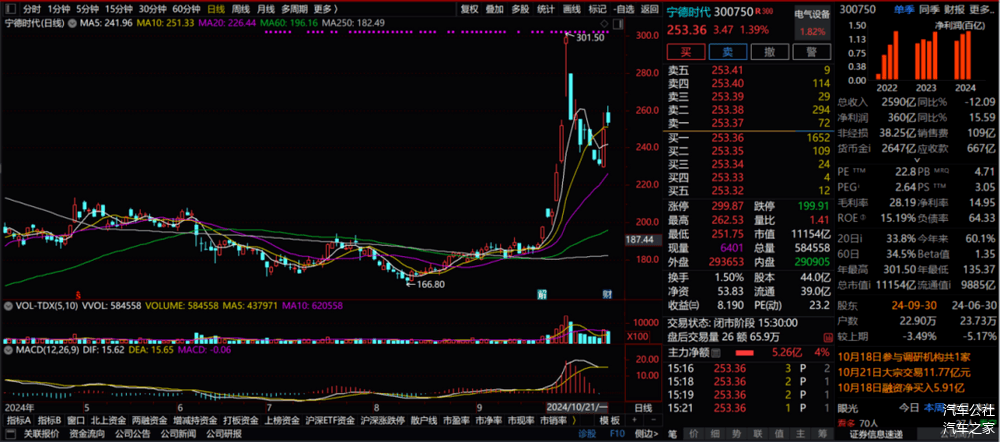Click the red 买 buy button
Screen dimensions: 1000x442
686,52
